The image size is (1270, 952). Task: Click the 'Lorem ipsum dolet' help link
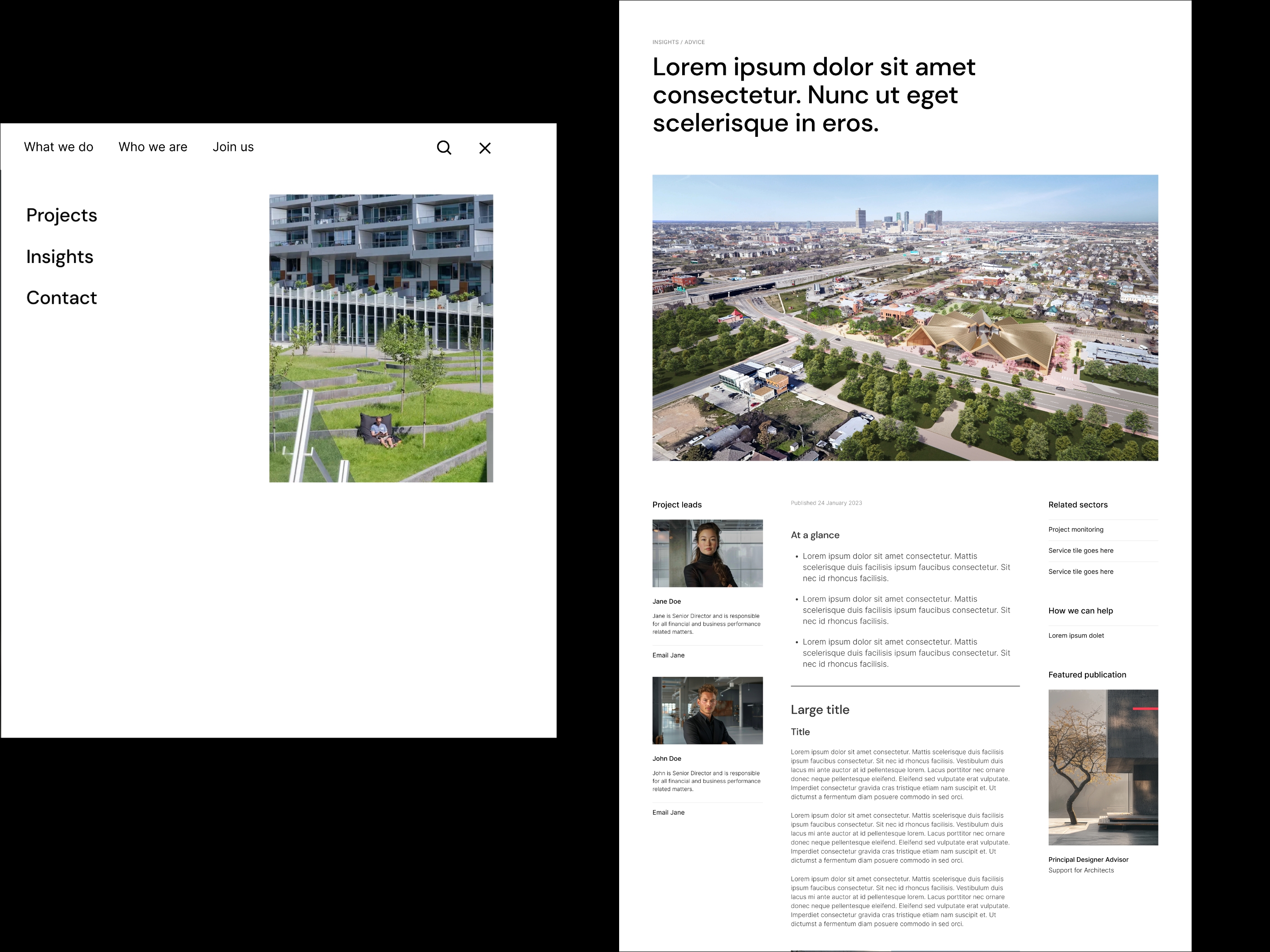point(1076,635)
